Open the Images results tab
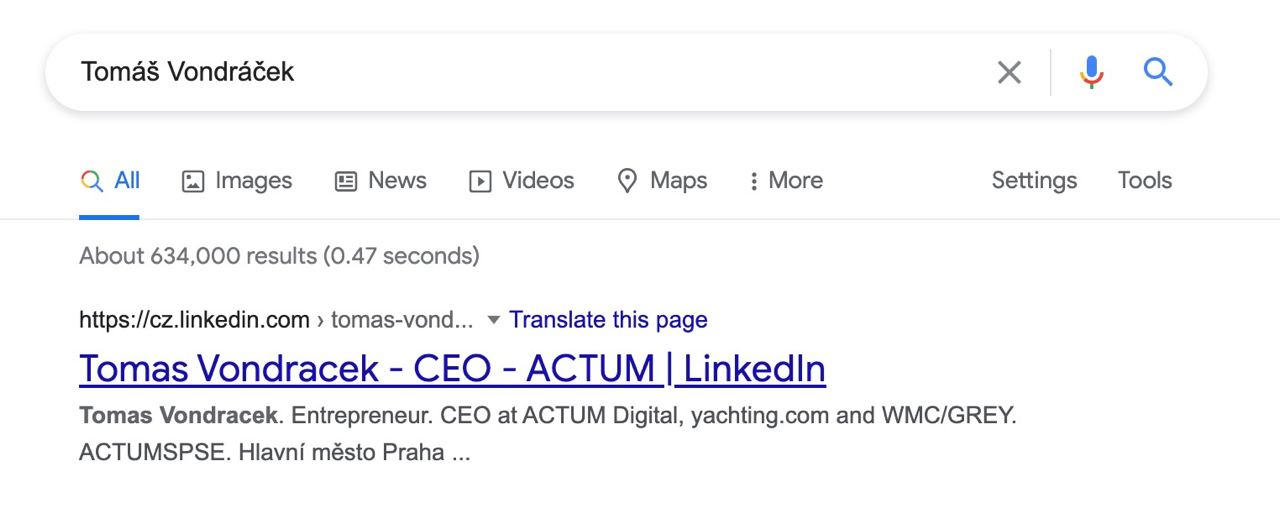 237,181
